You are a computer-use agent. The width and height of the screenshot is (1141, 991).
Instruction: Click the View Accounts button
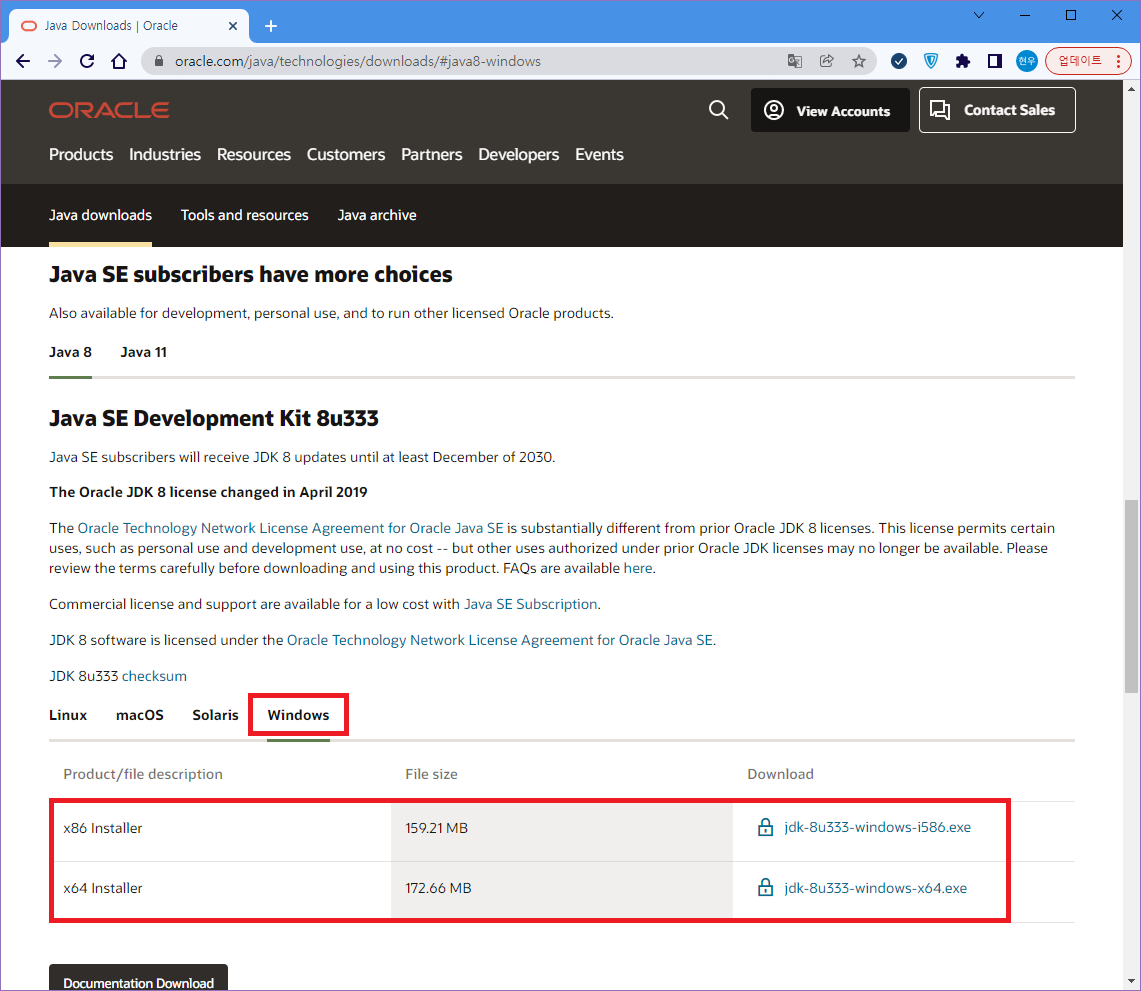[x=830, y=111]
